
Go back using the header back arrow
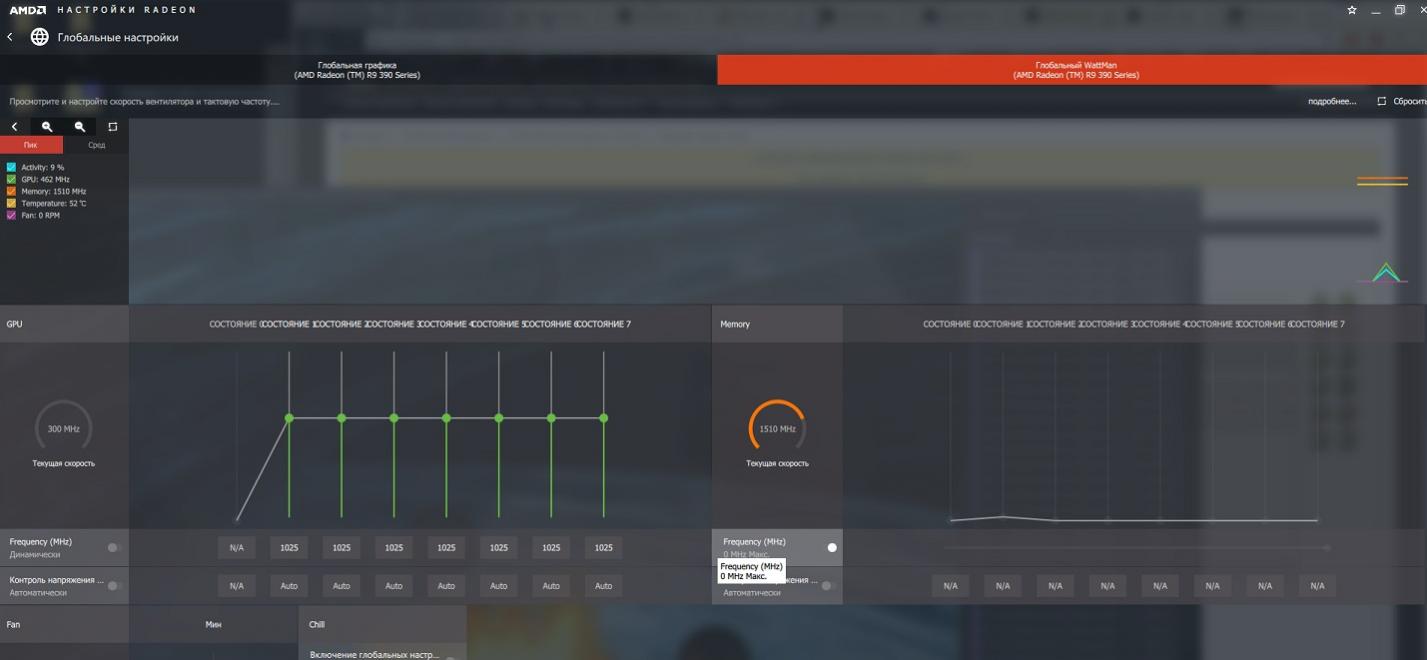click(10, 37)
